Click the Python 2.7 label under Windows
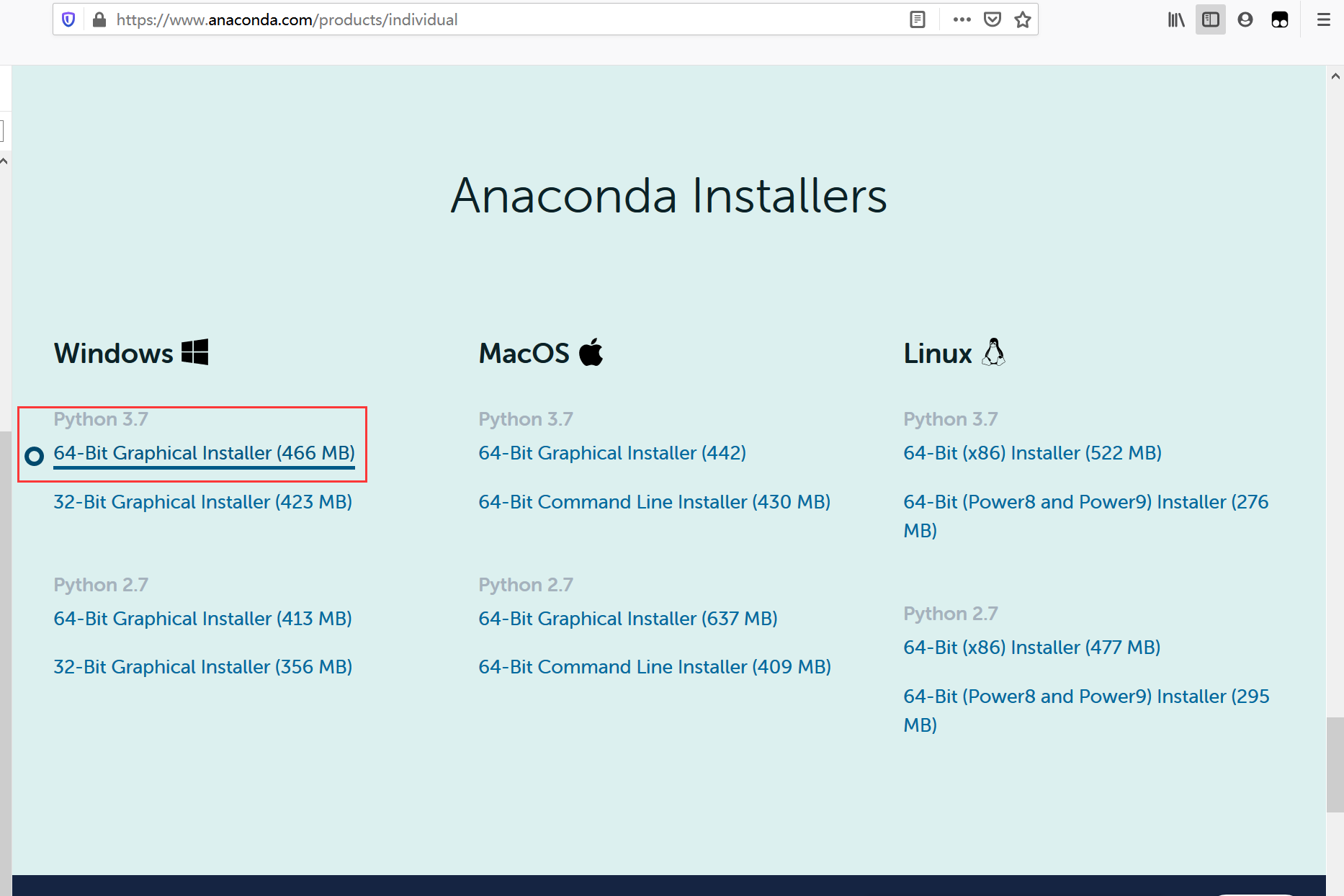 click(101, 585)
